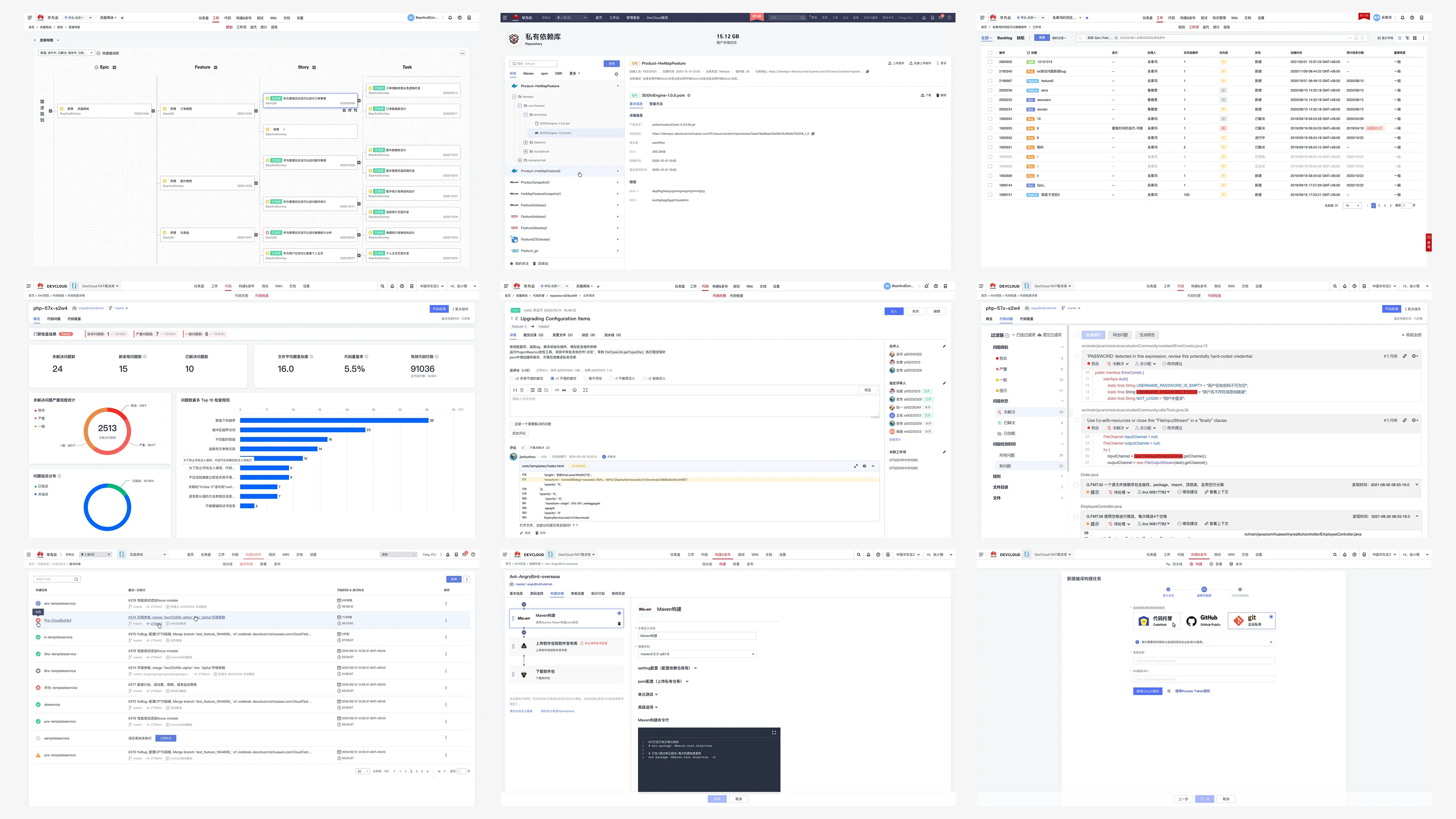
Task: Click eye icon on vote/templates/index.html diff header
Action: pos(864,466)
